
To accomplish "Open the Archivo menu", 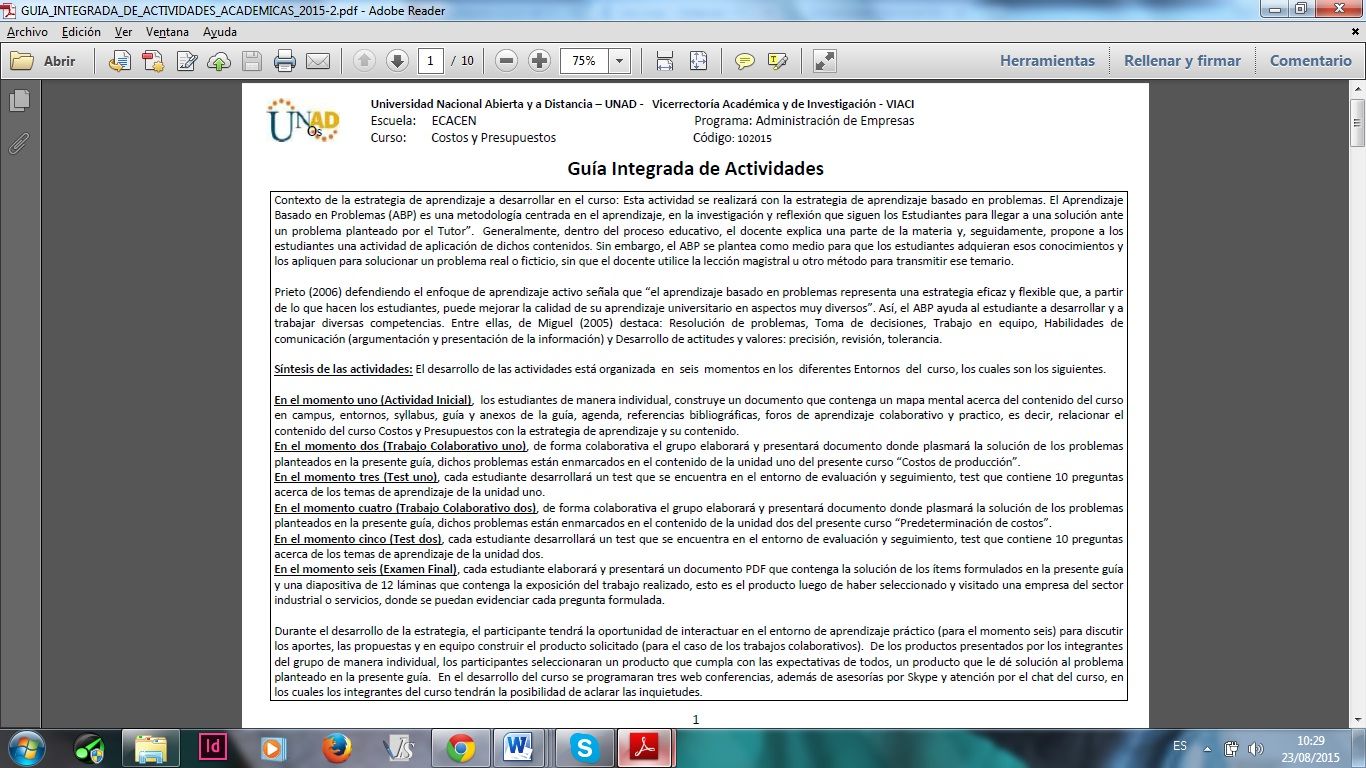I will 27,32.
